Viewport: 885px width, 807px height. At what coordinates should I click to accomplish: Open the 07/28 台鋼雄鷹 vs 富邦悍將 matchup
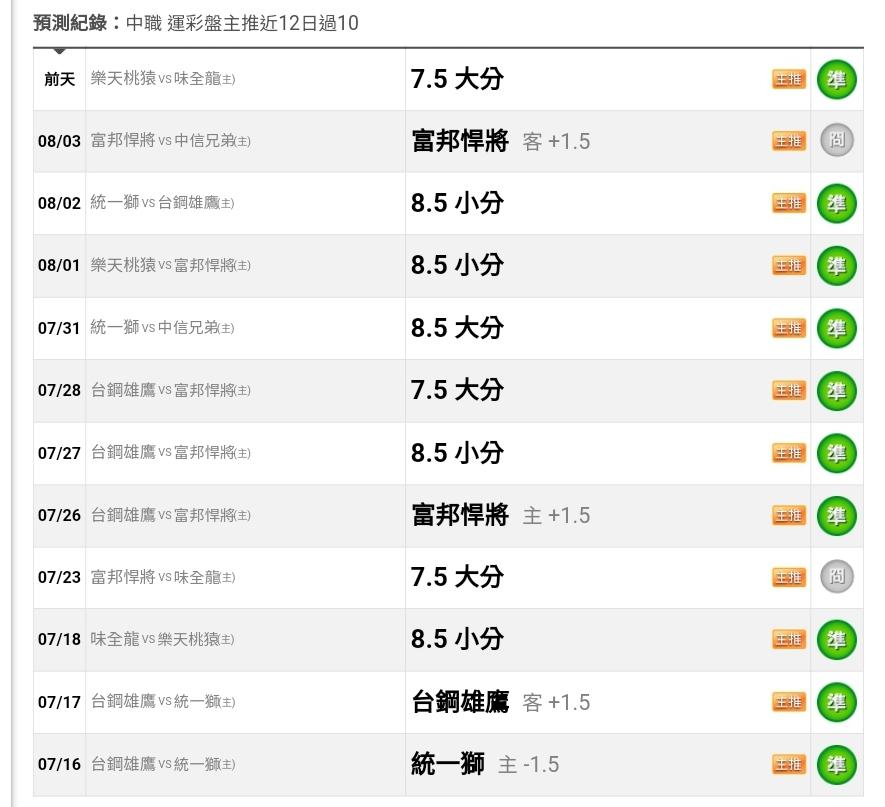(x=171, y=390)
